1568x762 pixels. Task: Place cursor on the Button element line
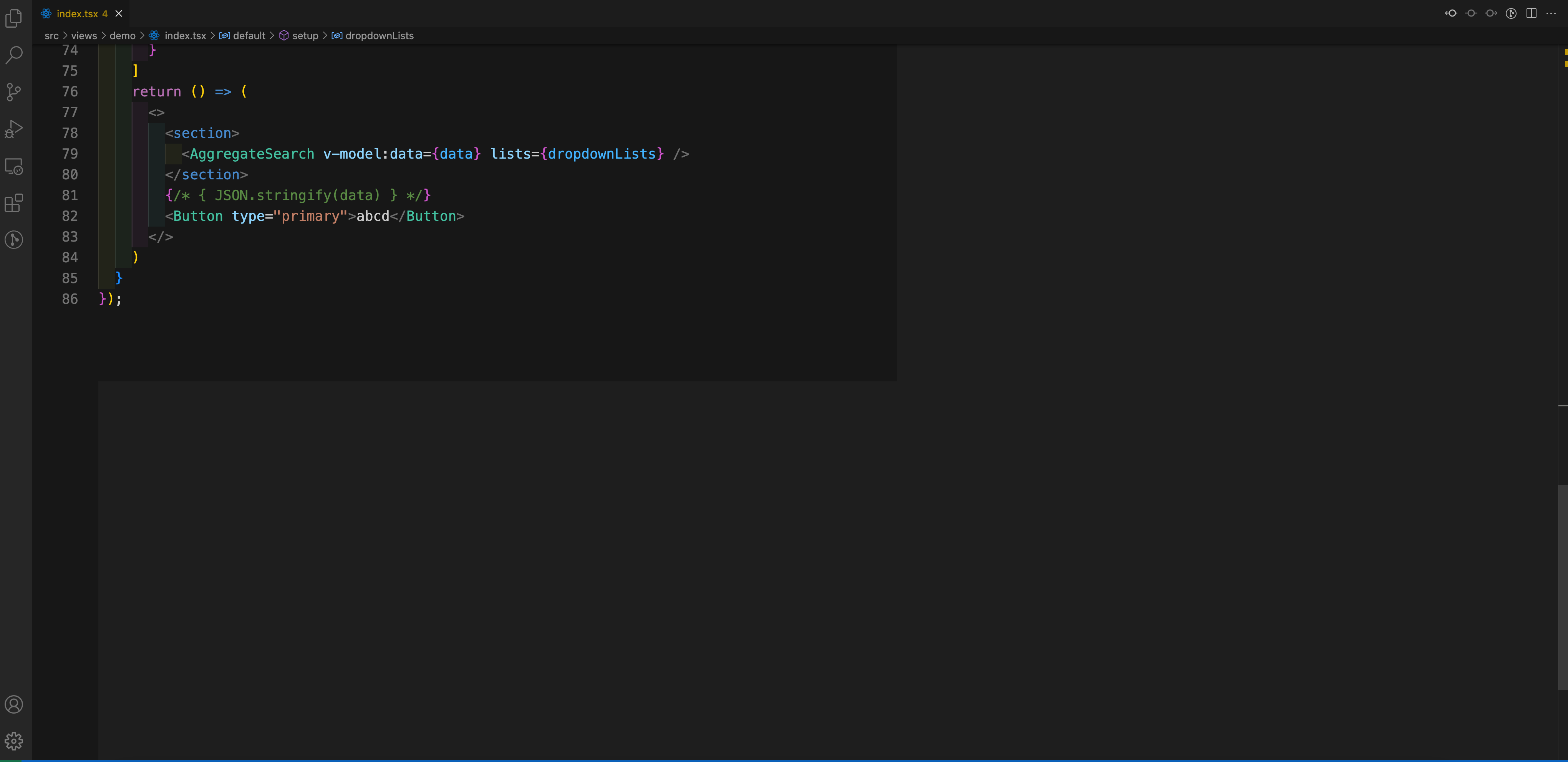pyautogui.click(x=304, y=216)
